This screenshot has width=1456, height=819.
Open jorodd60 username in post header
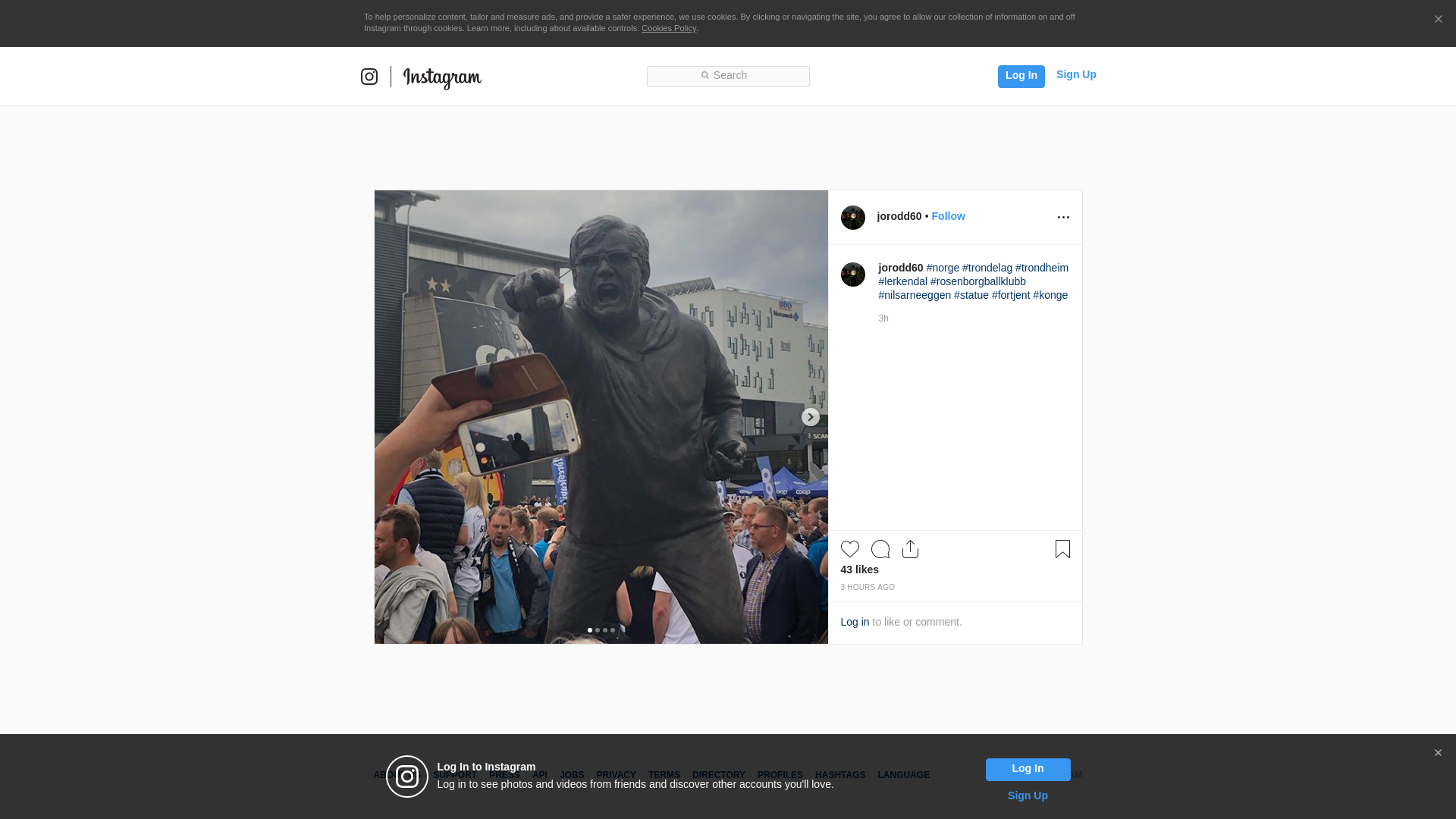click(899, 216)
